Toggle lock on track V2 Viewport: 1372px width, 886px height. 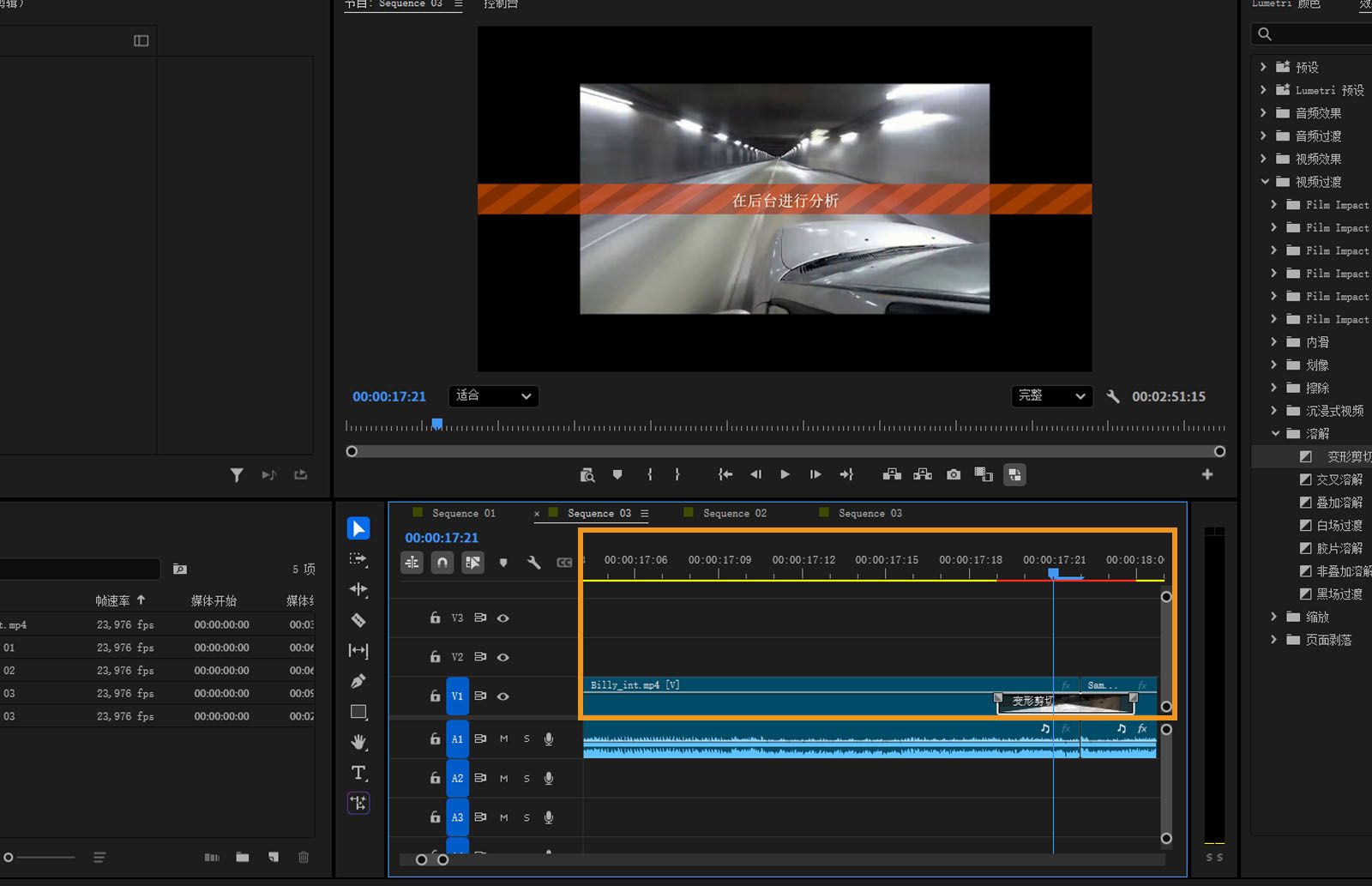tap(435, 657)
